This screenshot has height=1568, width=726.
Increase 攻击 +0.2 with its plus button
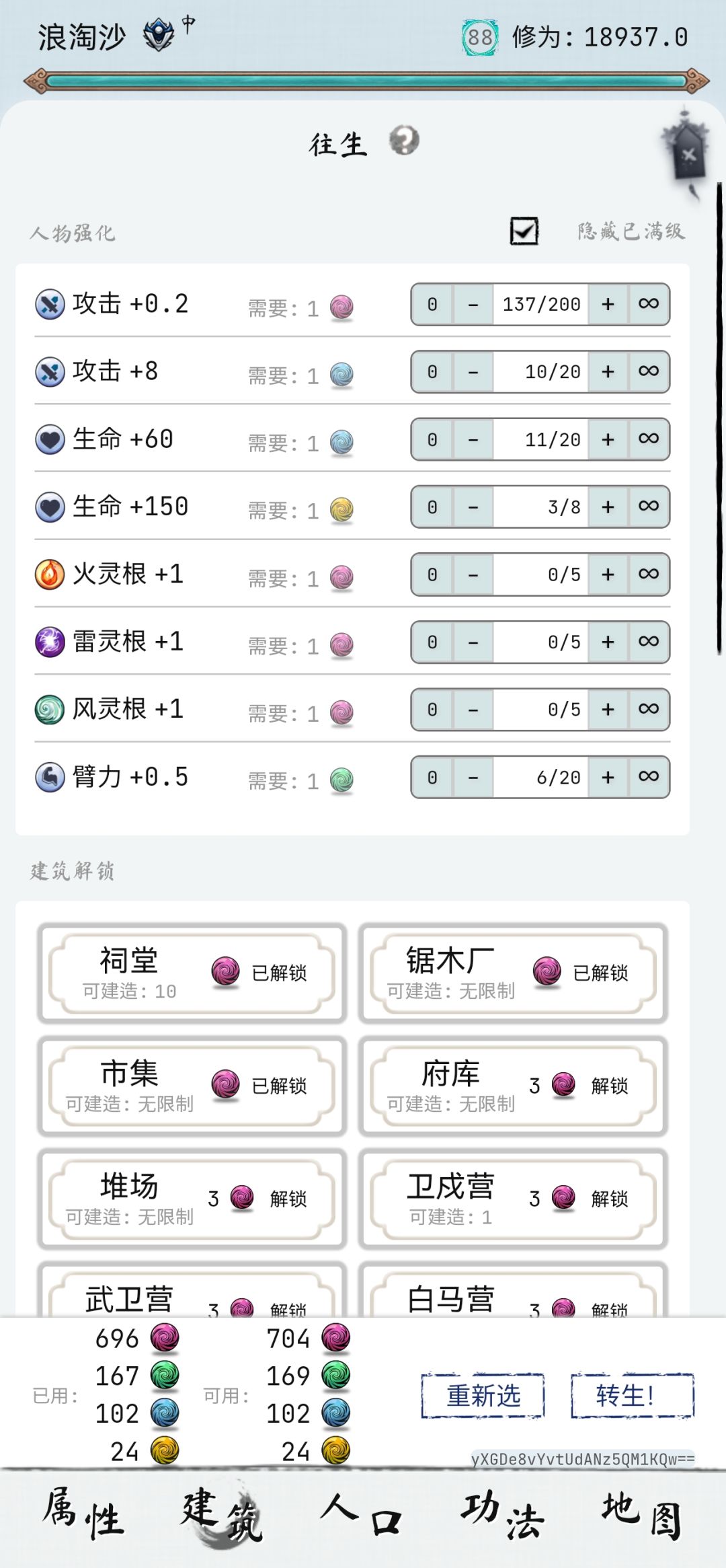coord(608,304)
